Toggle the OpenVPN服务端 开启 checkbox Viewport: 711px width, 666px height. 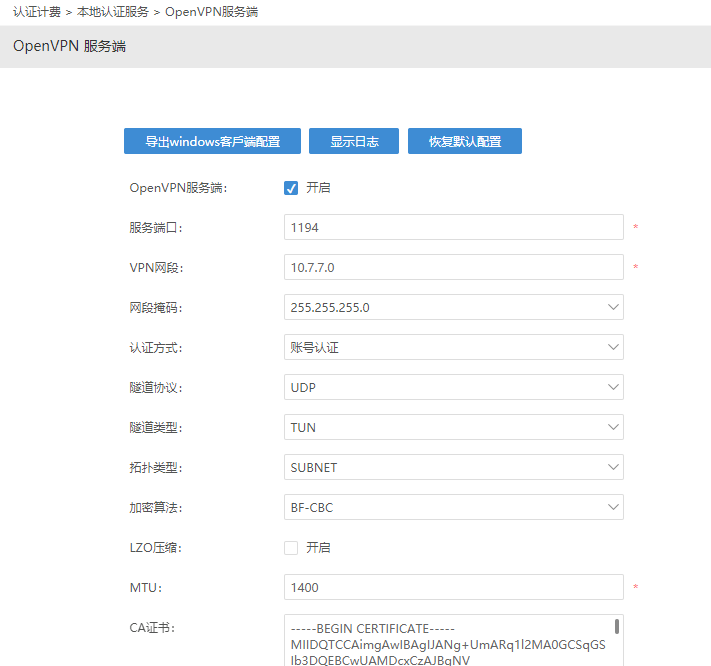click(x=291, y=188)
